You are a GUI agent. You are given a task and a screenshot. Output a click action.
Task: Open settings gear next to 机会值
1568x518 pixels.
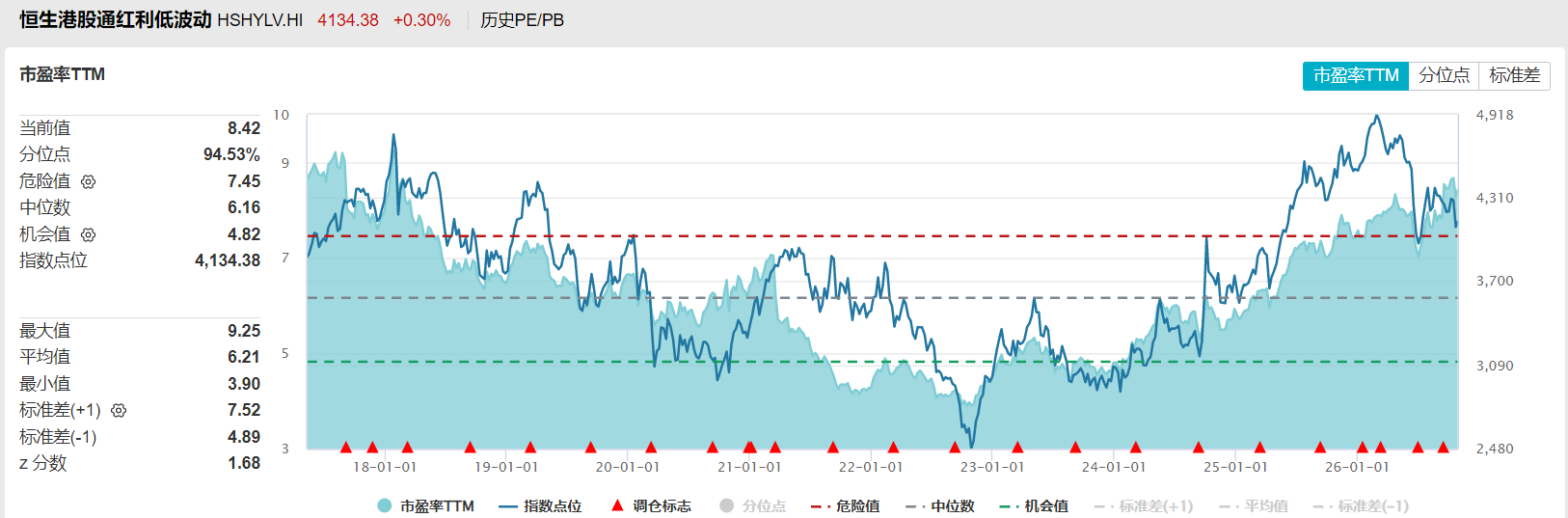(89, 234)
